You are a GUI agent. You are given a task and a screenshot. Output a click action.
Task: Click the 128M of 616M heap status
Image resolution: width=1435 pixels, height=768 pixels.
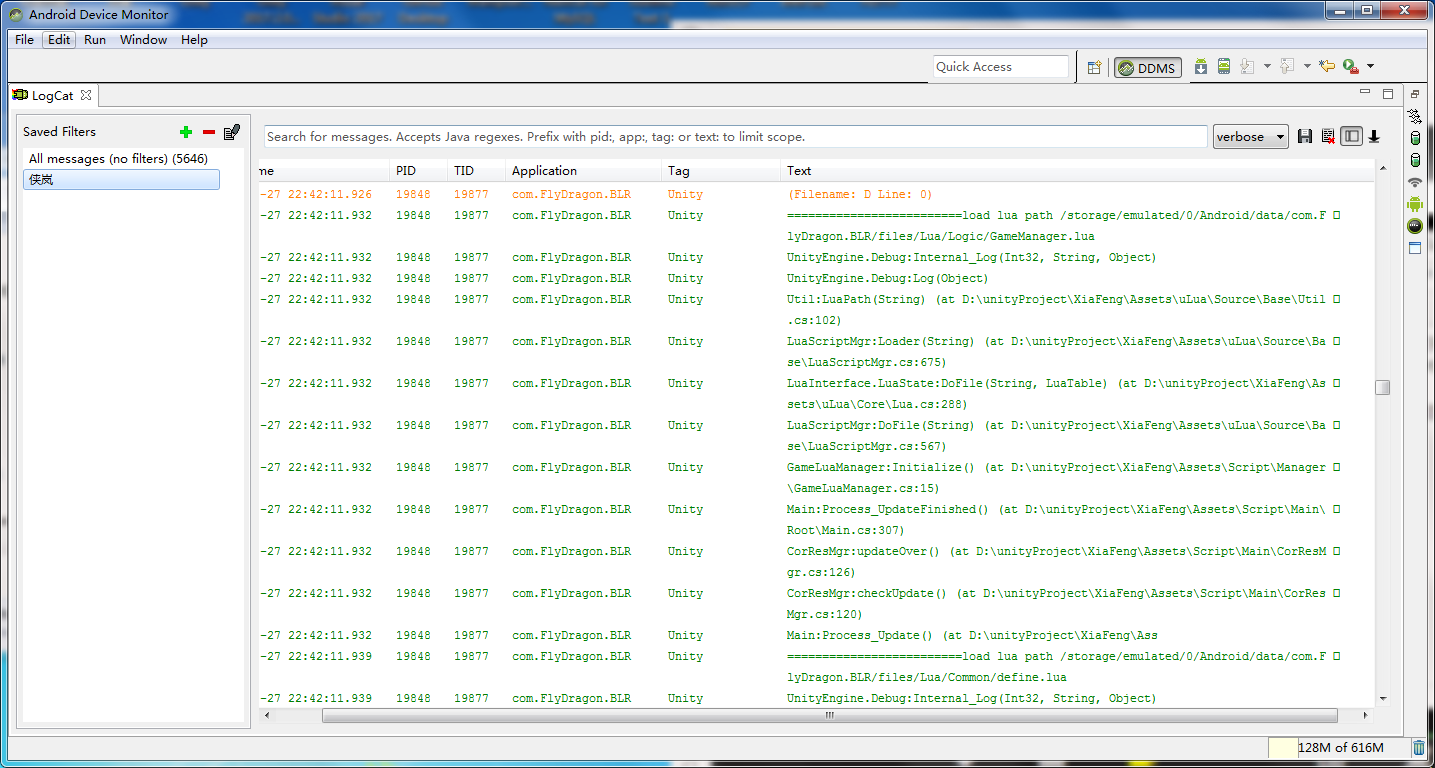click(1338, 748)
